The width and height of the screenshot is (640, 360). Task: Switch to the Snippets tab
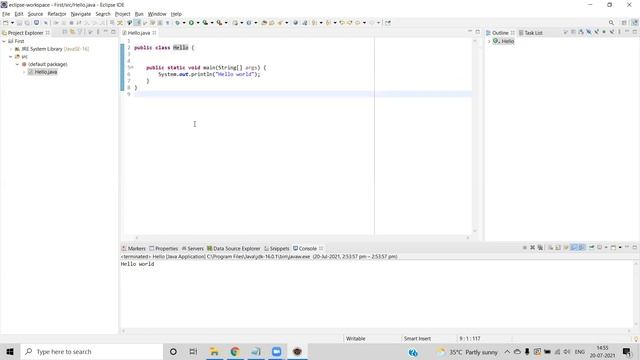click(277, 248)
